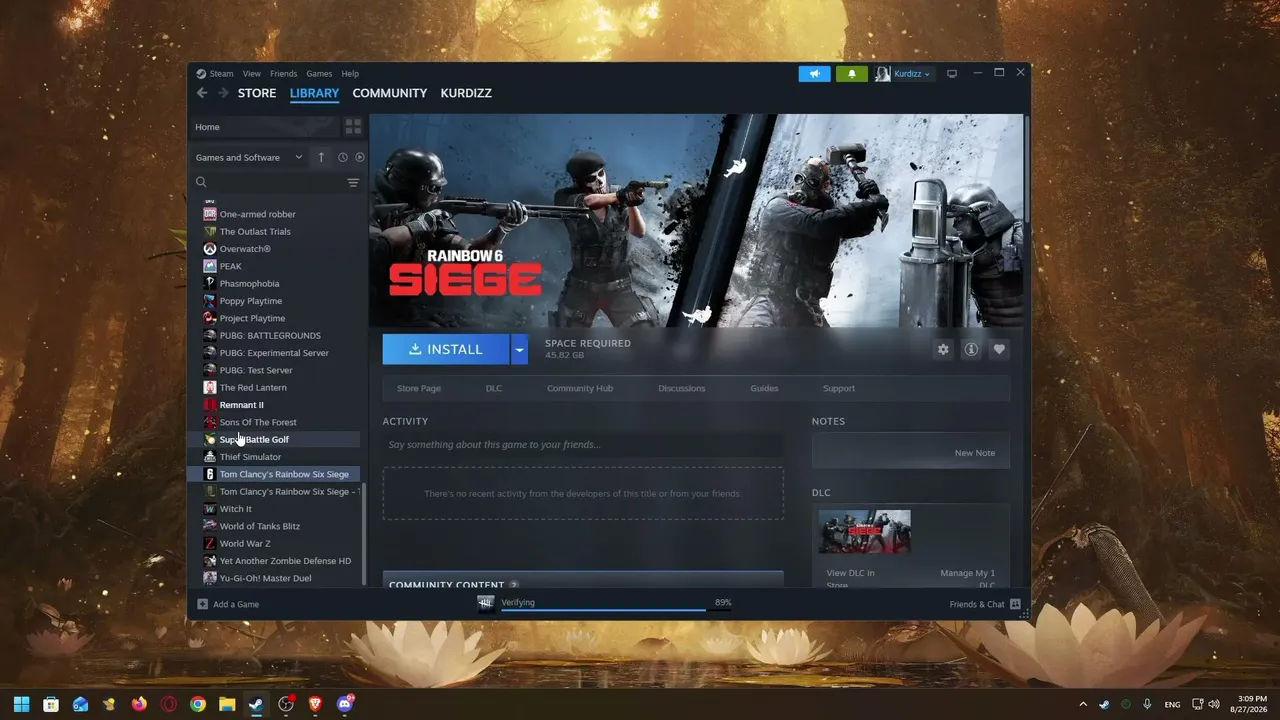Toggle the recent activity clock filter
The width and height of the screenshot is (1280, 720).
point(343,157)
